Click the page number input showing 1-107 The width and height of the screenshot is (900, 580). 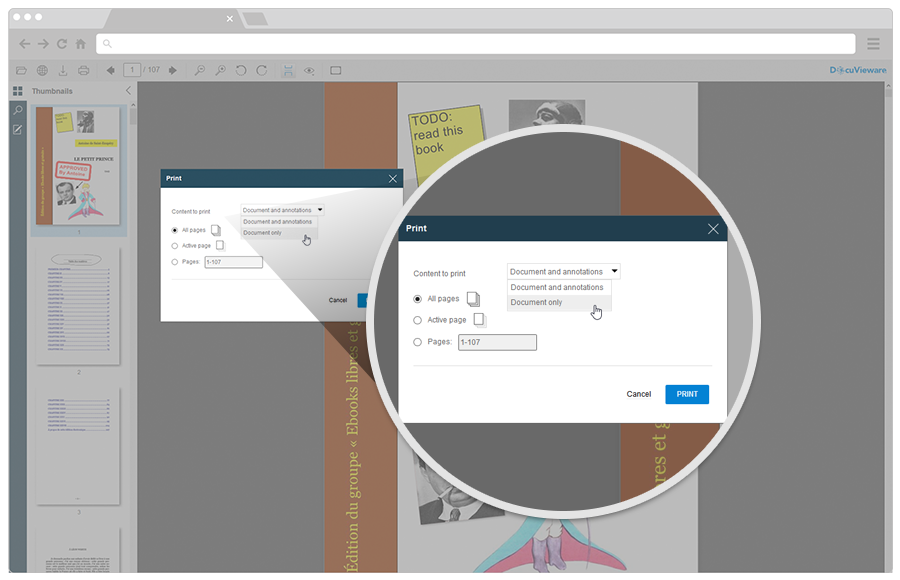pos(498,342)
